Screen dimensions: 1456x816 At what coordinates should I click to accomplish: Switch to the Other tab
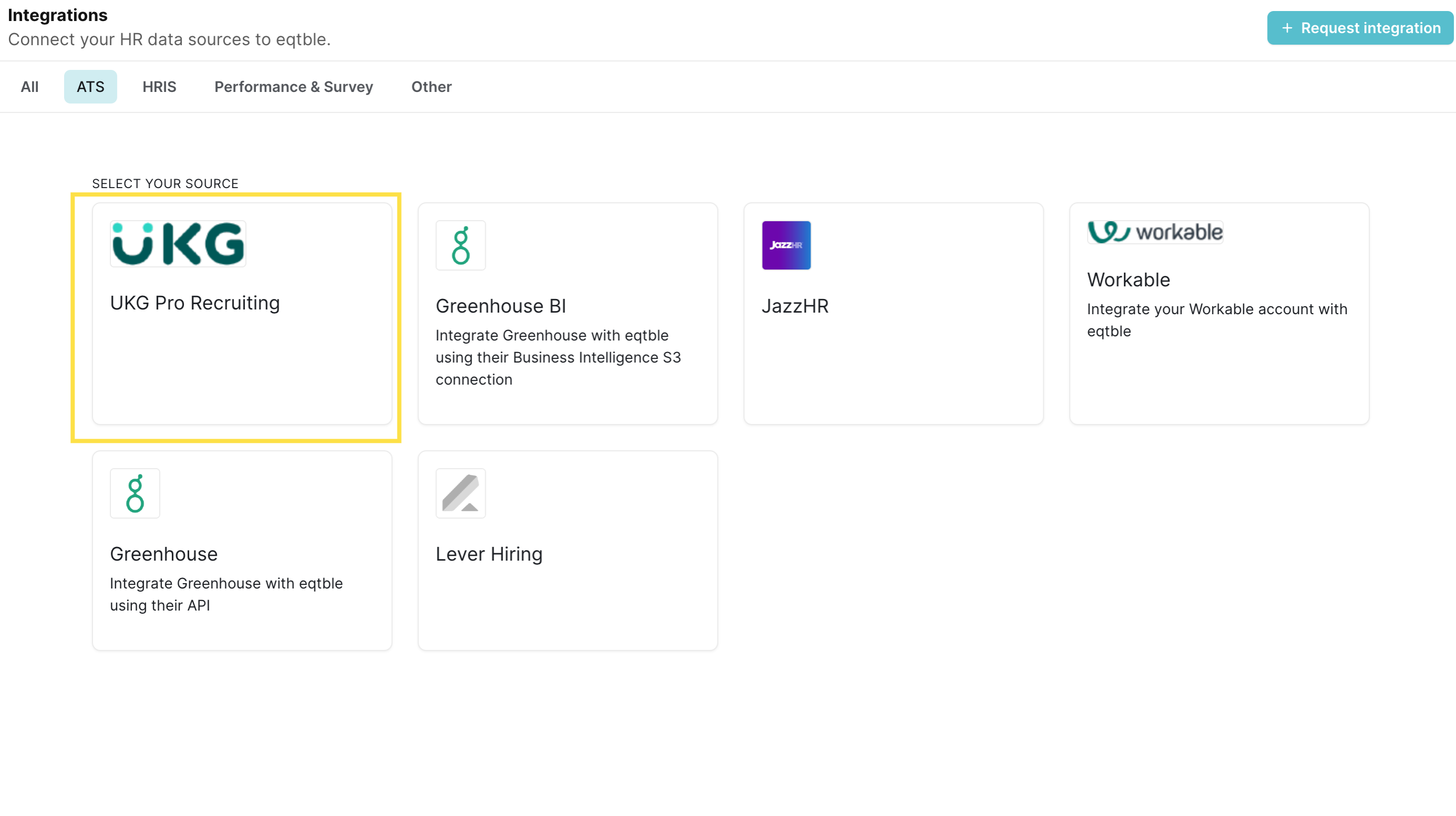click(x=431, y=87)
